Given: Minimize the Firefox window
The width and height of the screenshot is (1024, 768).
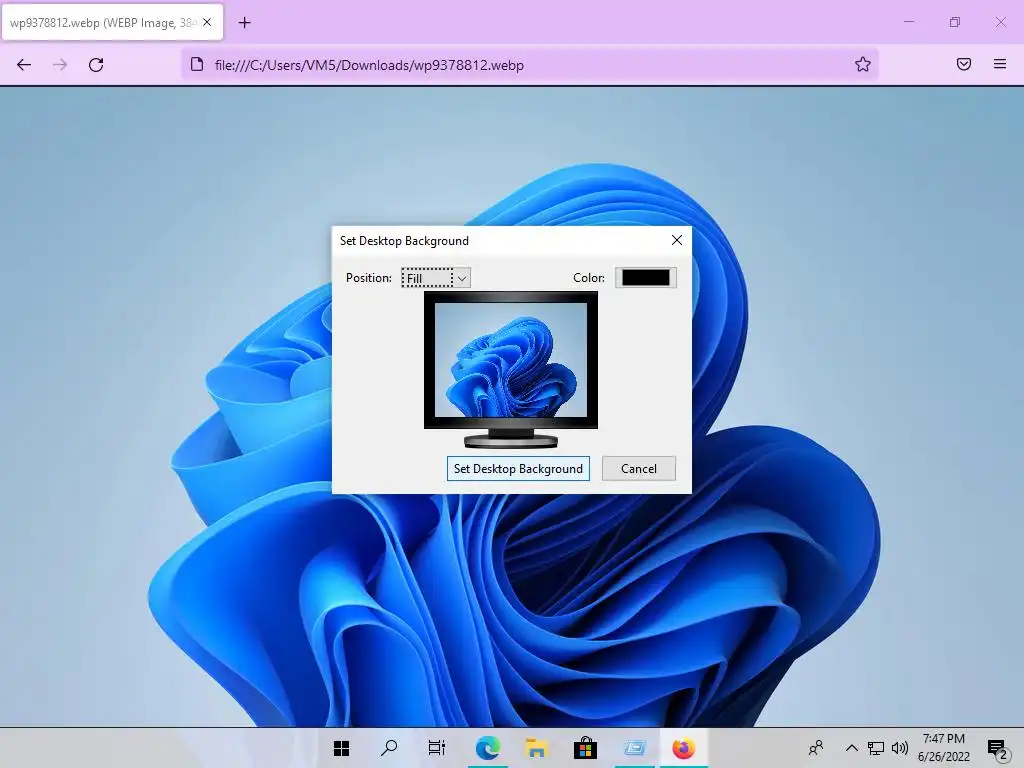Looking at the screenshot, I should click(909, 22).
